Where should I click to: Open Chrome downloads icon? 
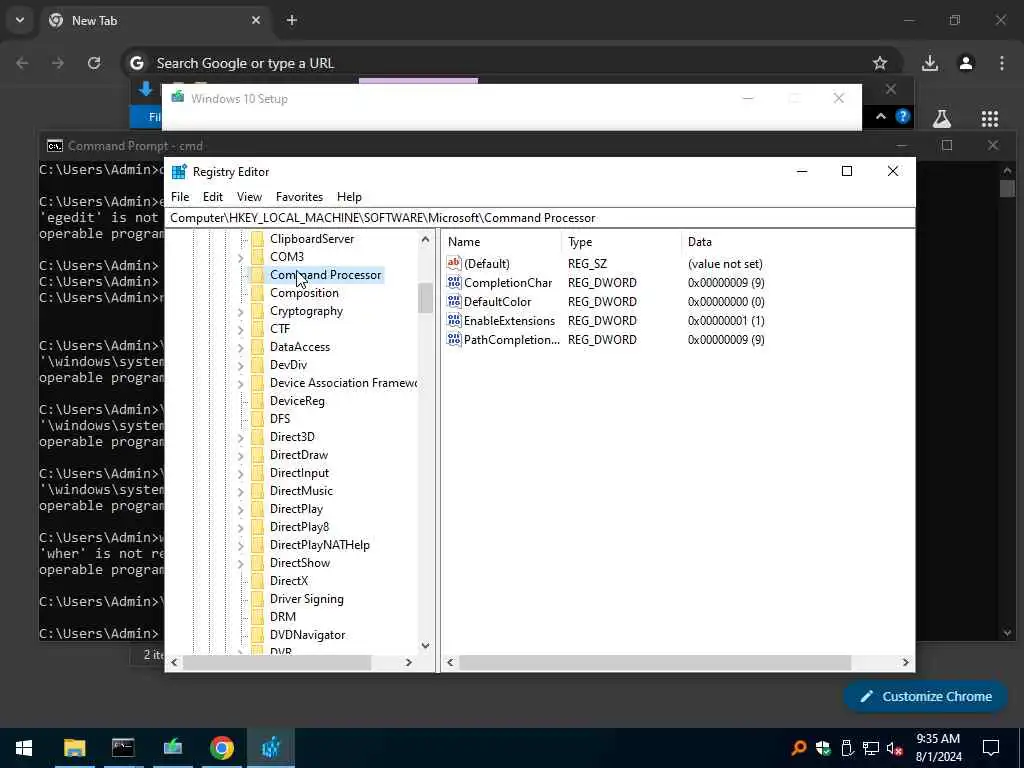[x=930, y=63]
